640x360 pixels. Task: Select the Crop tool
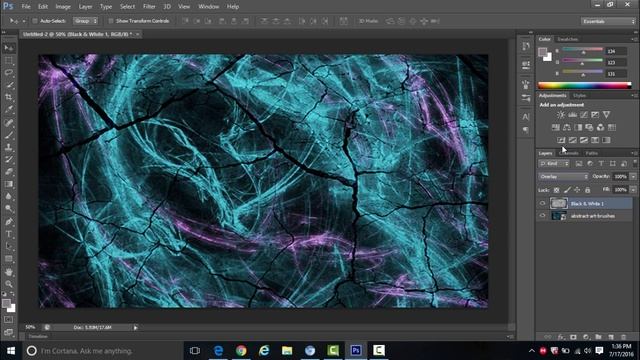9,97
